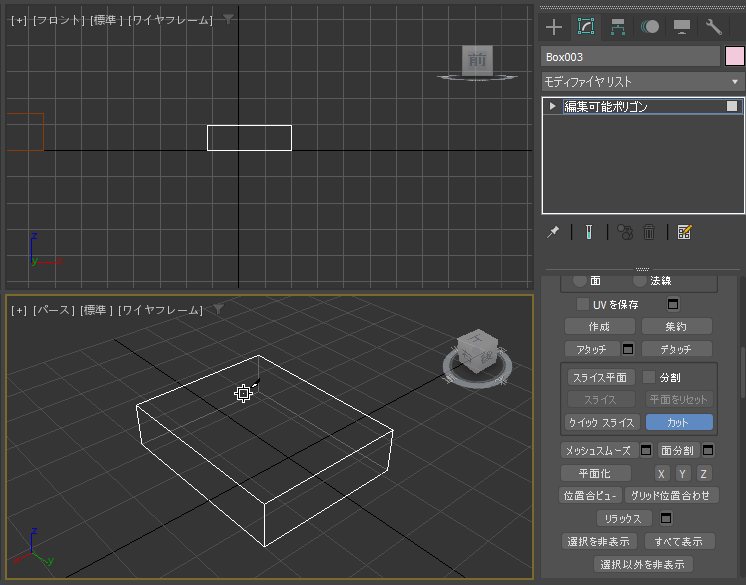Screen dimensions: 746x585
Task: Click the クイック スライス button
Action: 602,422
